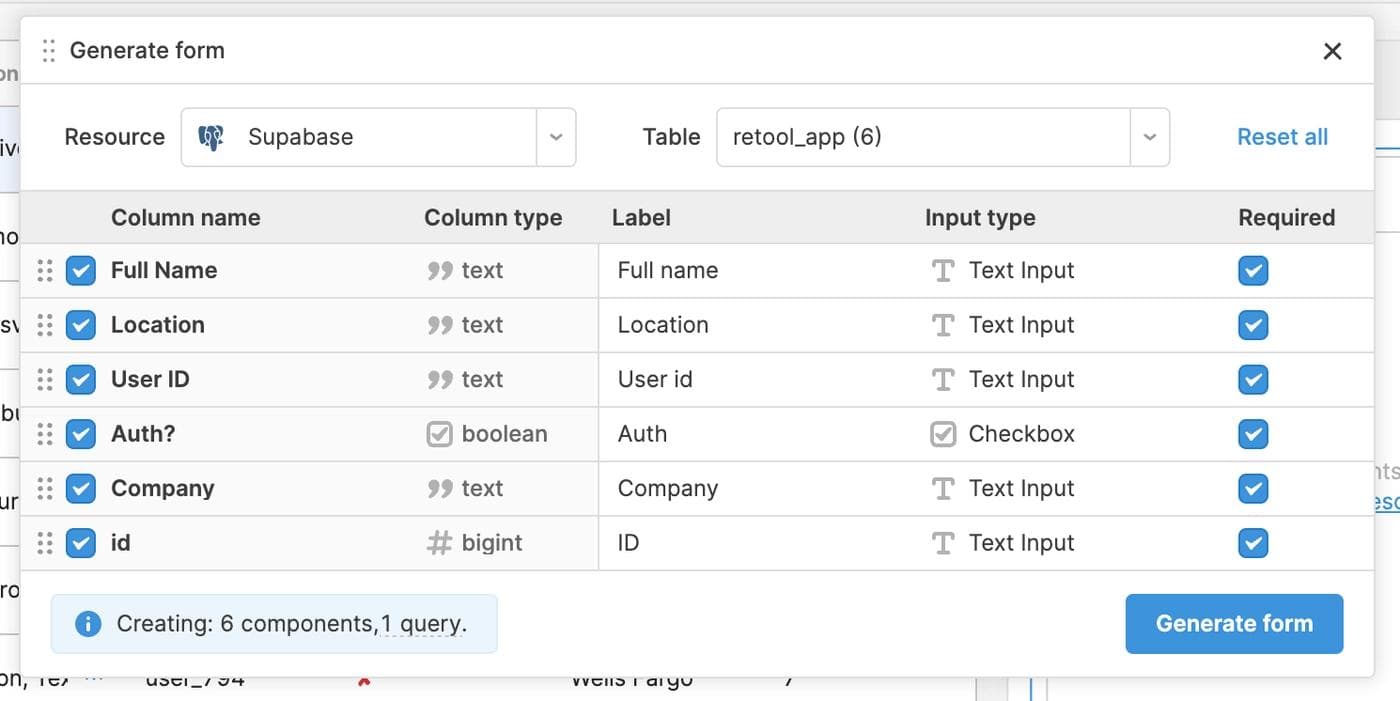Click the Supabase database icon in Resource field
Viewport: 1400px width, 701px height.
(x=211, y=137)
